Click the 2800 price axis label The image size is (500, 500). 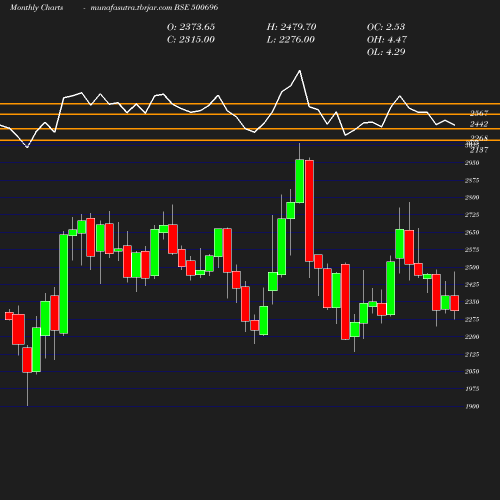point(472,198)
